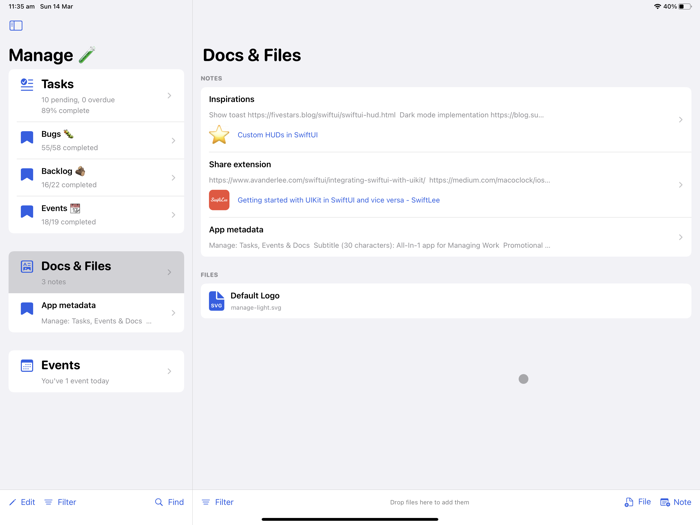Select the Tasks section title
This screenshot has width=700, height=525.
[58, 84]
